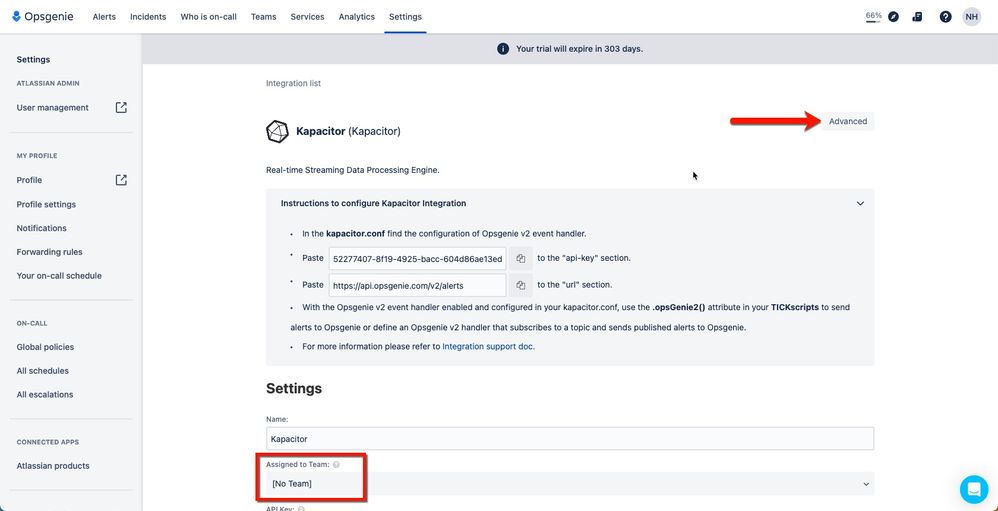Click the alerts URL text field

pyautogui.click(x=418, y=285)
